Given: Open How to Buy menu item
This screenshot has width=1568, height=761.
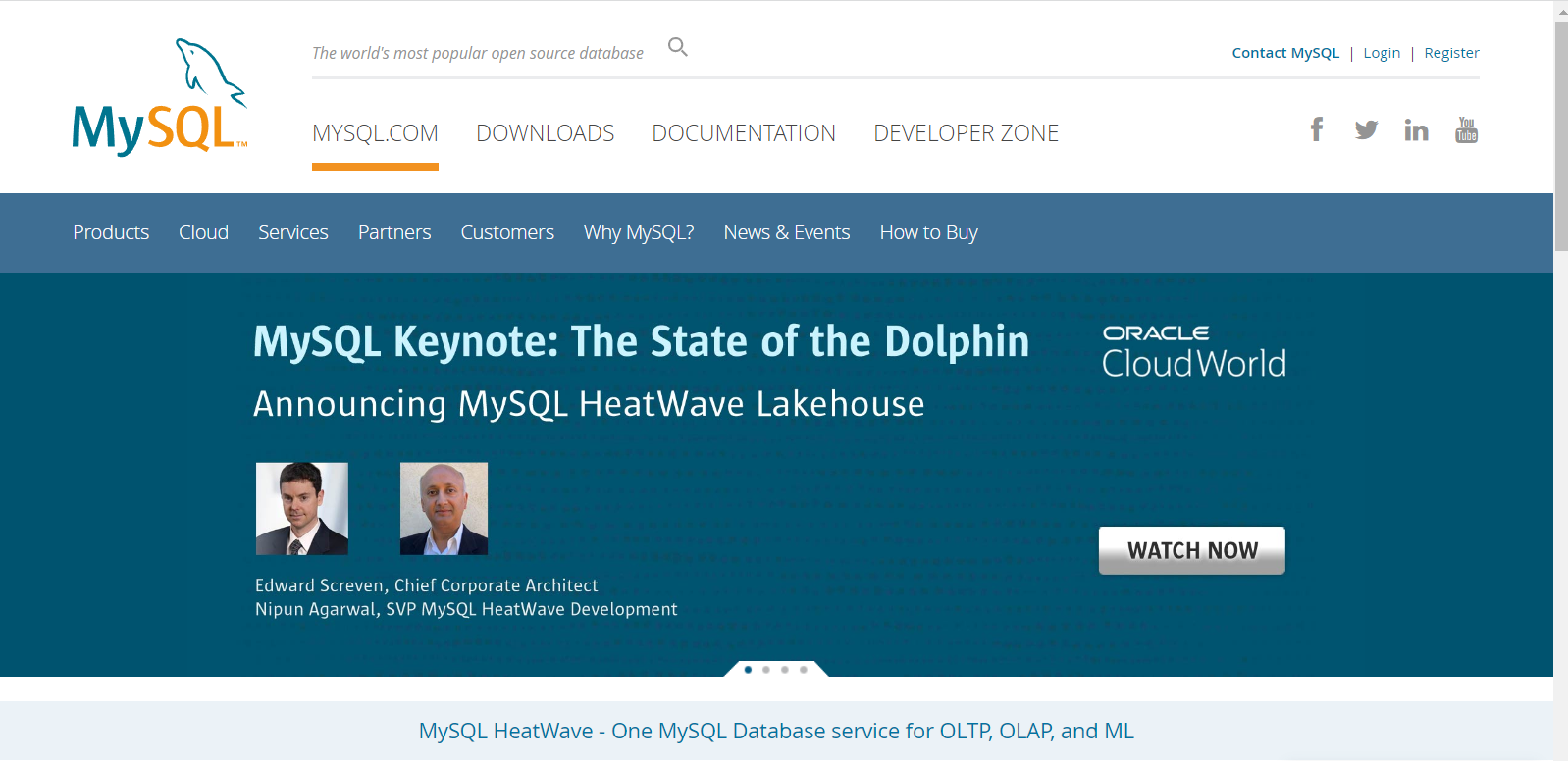Looking at the screenshot, I should [x=929, y=232].
